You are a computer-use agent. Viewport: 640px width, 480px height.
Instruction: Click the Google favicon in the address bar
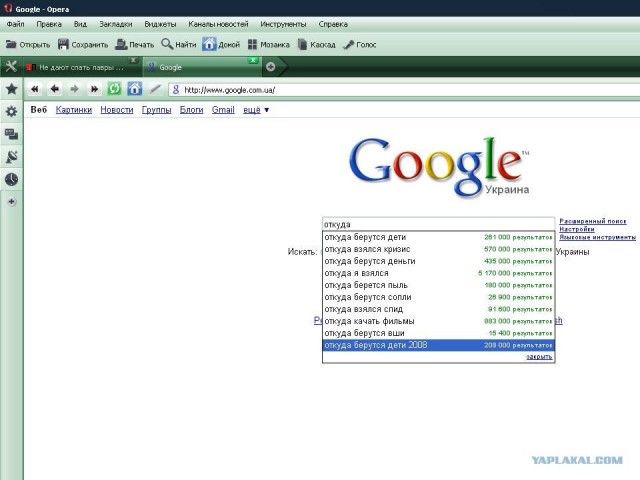[x=176, y=90]
